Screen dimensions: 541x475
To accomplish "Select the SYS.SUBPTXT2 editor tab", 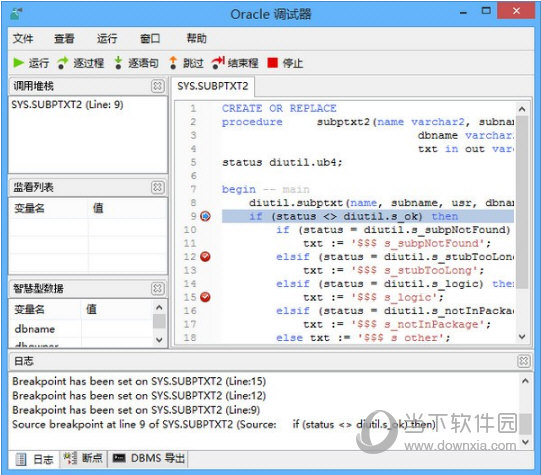I will point(213,86).
